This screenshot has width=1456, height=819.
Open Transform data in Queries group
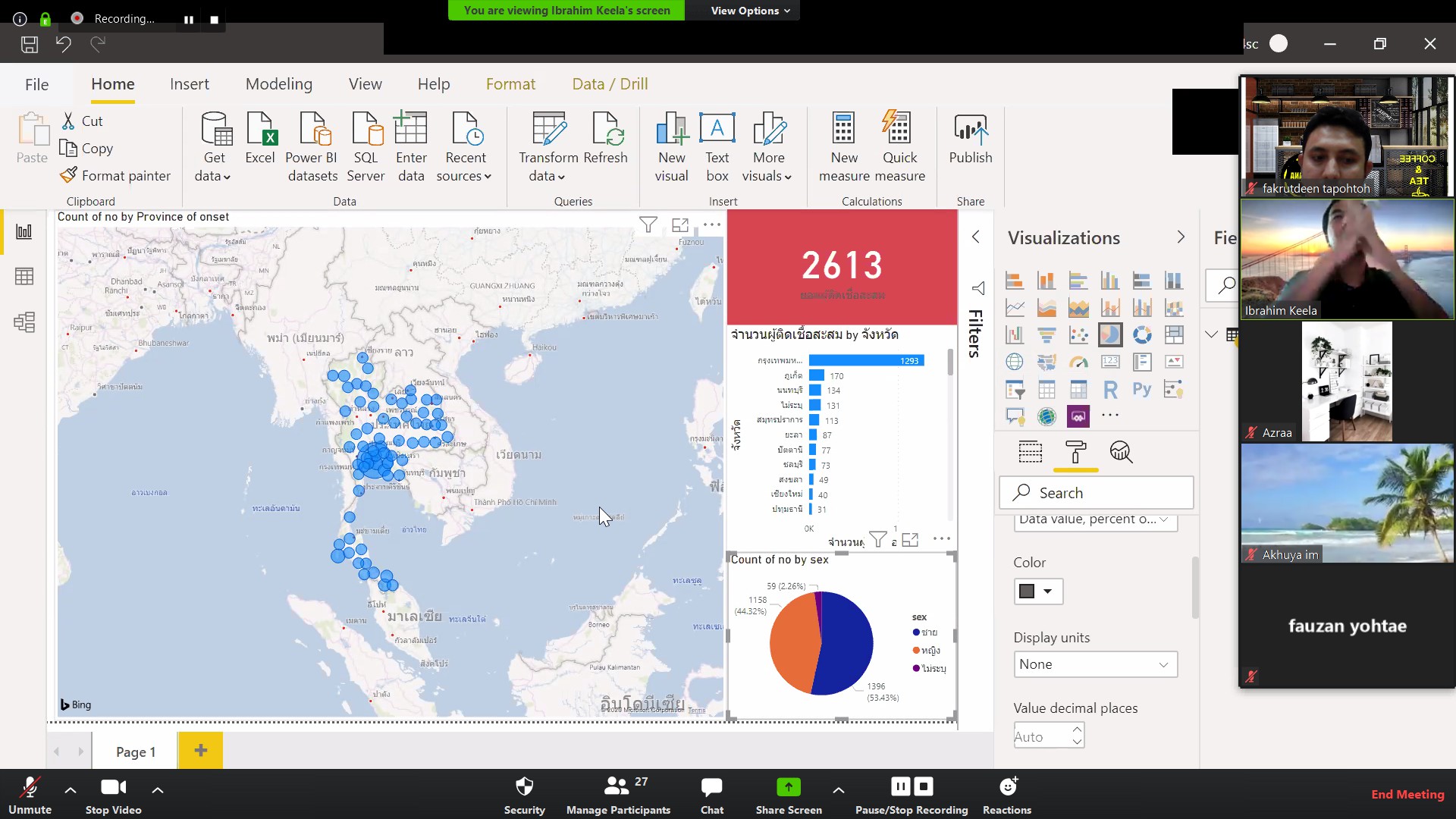pyautogui.click(x=548, y=147)
